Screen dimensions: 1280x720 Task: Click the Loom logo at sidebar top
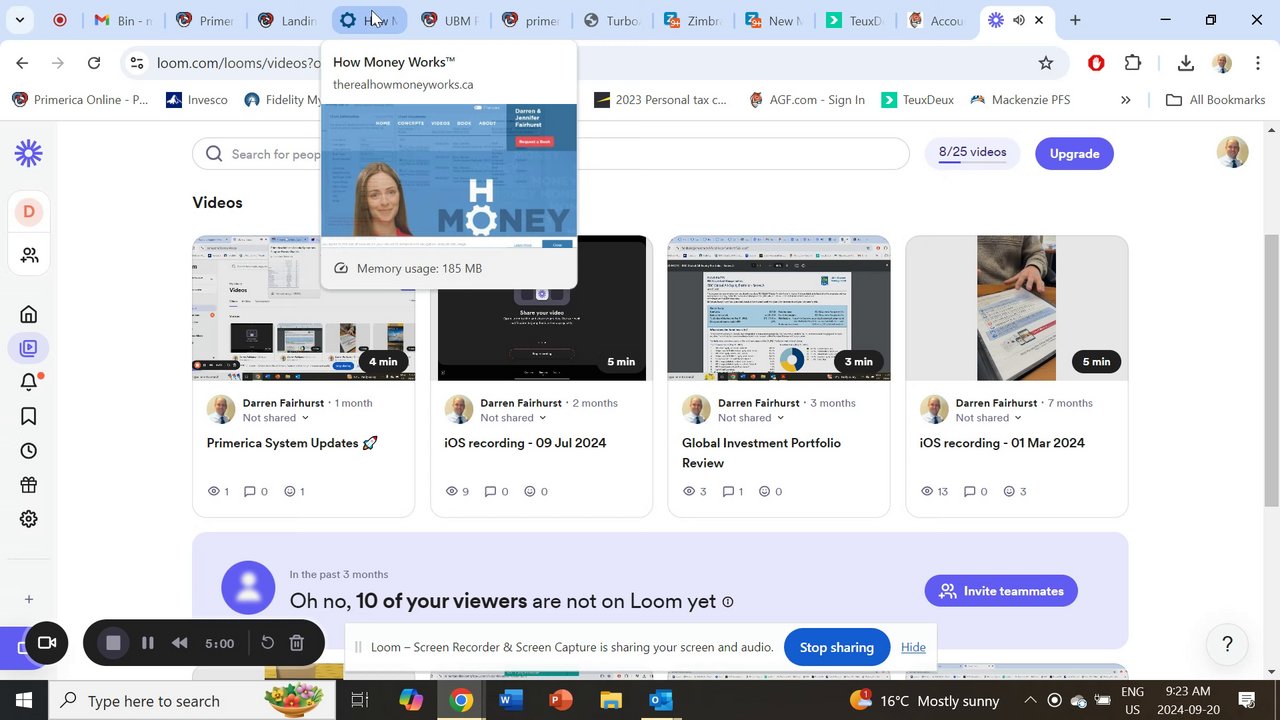[29, 153]
